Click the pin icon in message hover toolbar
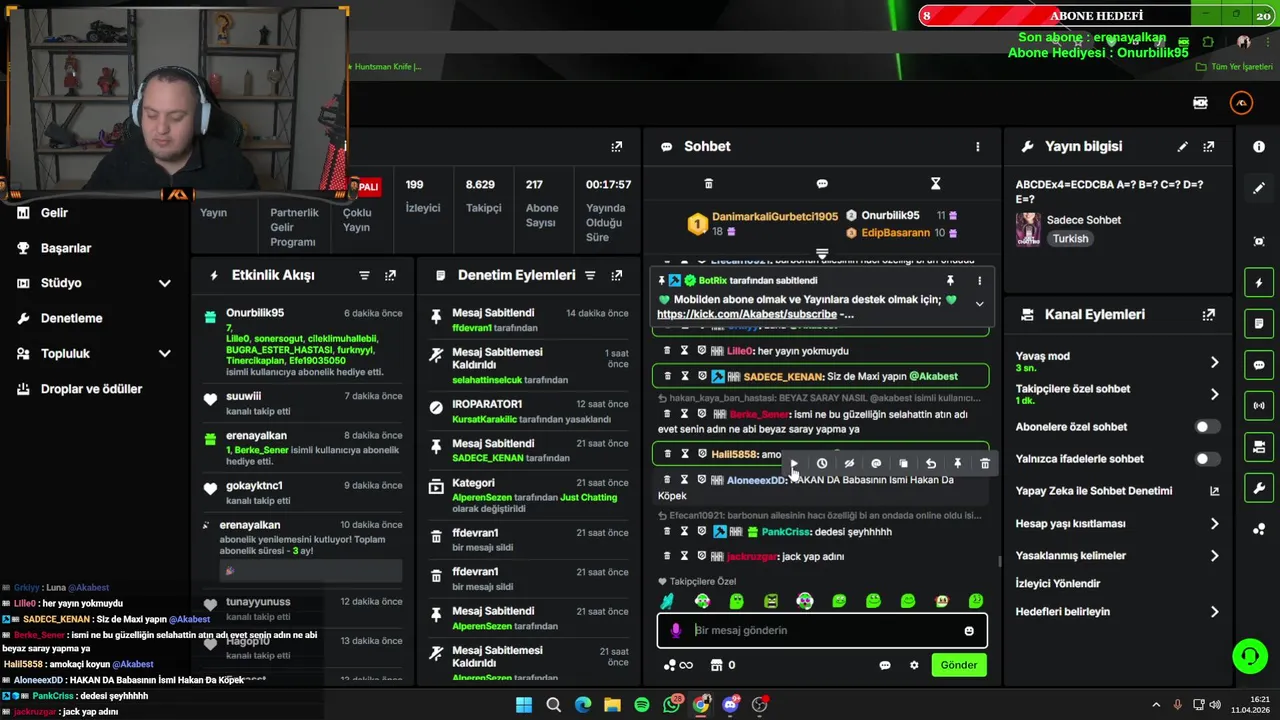 (x=957, y=464)
